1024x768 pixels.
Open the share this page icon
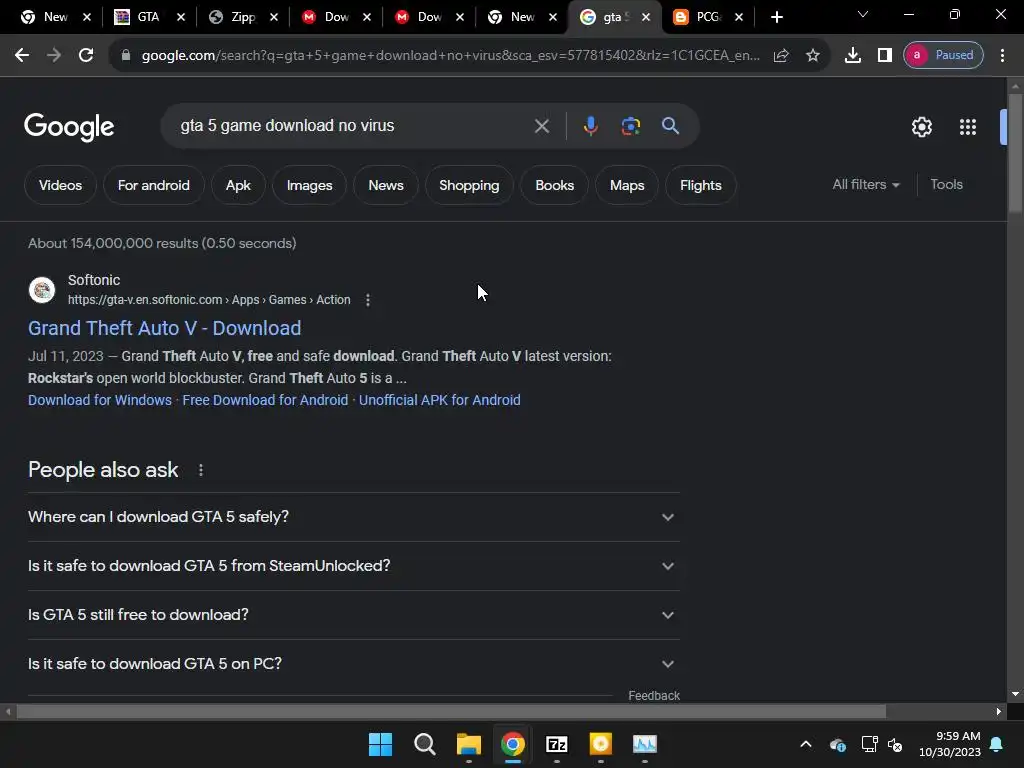(x=781, y=56)
